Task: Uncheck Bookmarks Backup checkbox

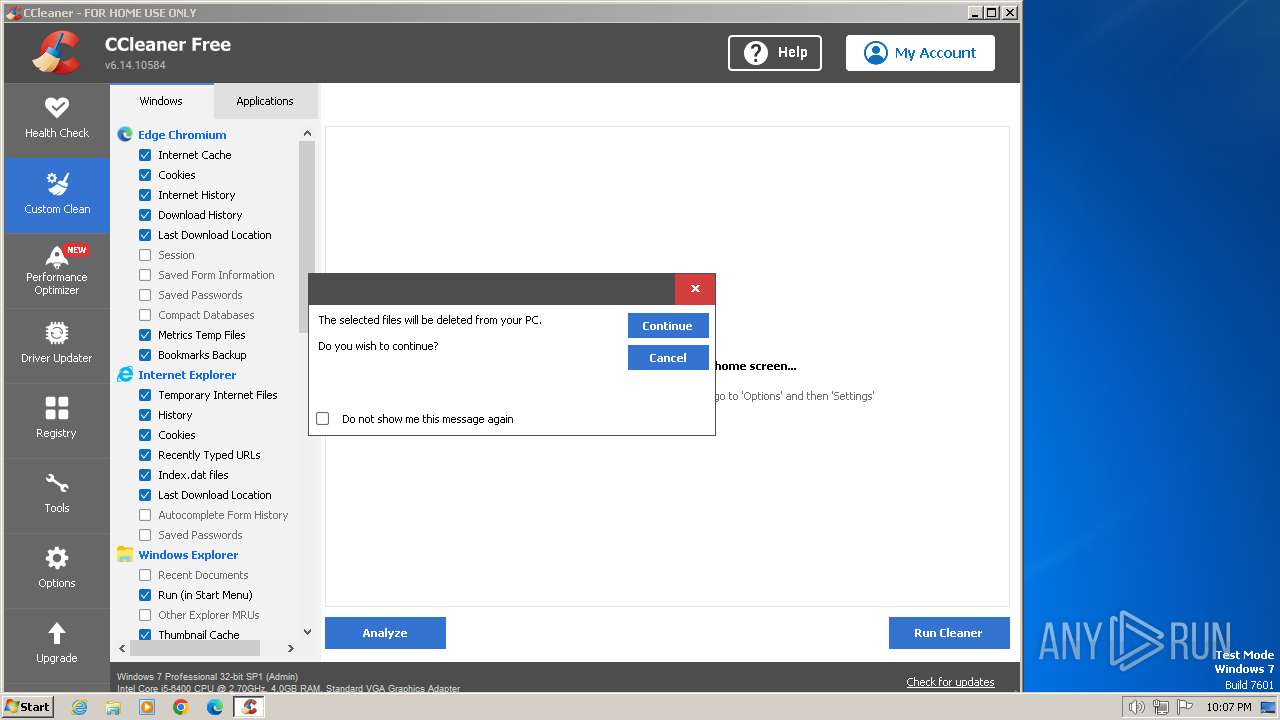Action: (145, 355)
